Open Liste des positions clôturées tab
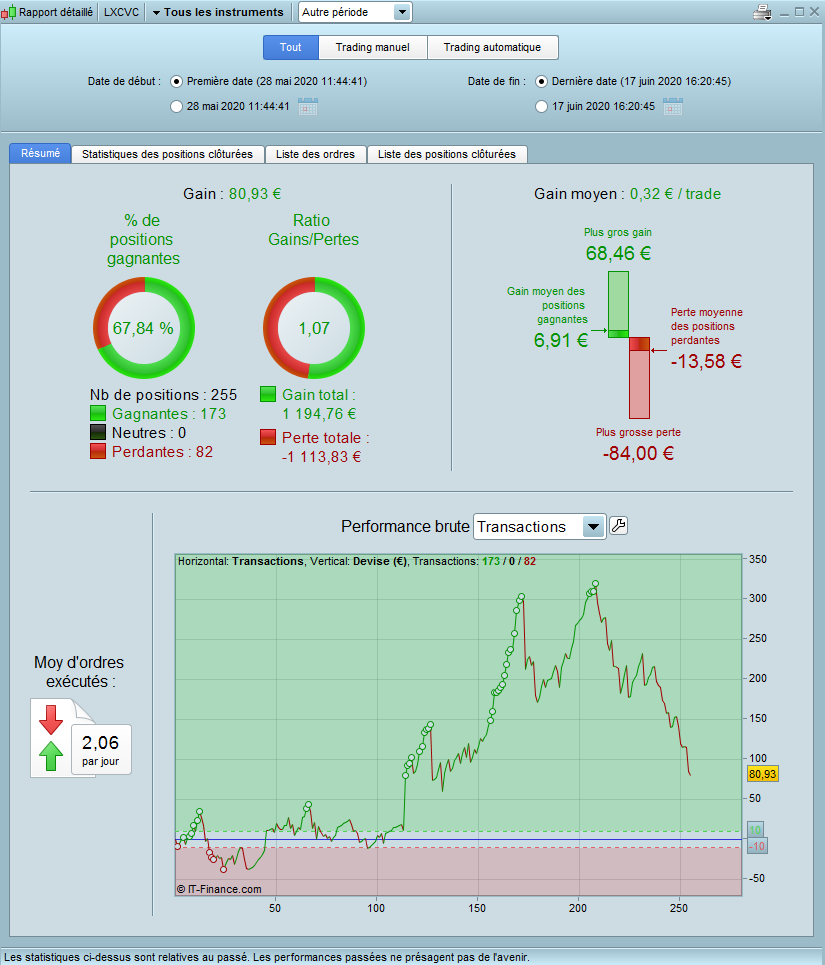825x965 pixels. [447, 154]
